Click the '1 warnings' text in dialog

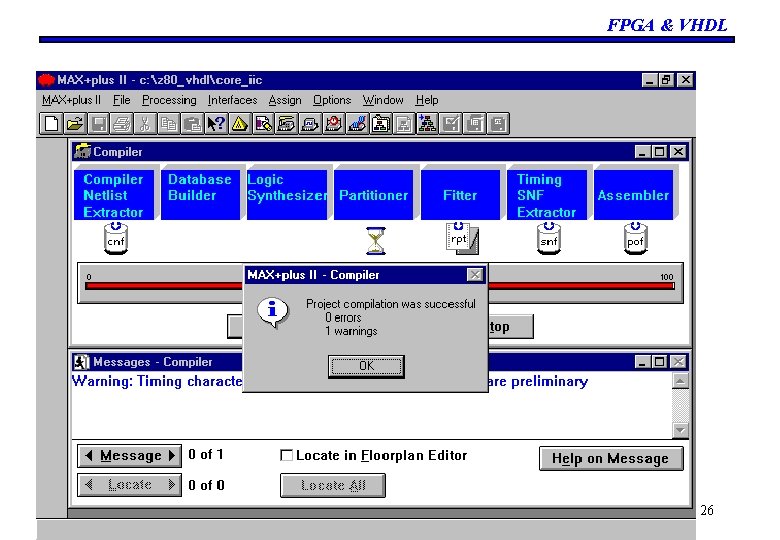[351, 331]
